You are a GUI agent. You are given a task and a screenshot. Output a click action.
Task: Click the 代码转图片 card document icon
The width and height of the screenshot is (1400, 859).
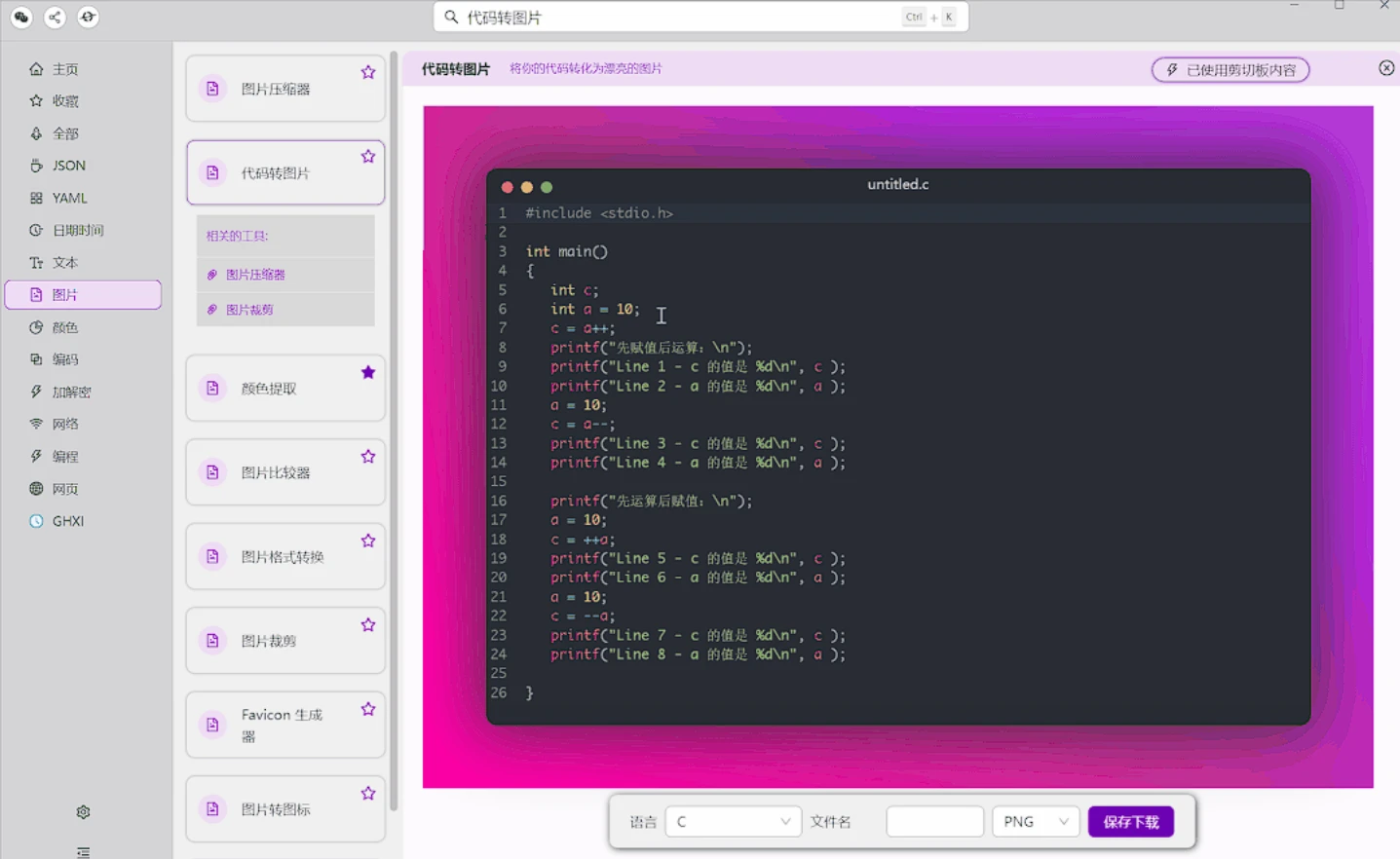212,173
